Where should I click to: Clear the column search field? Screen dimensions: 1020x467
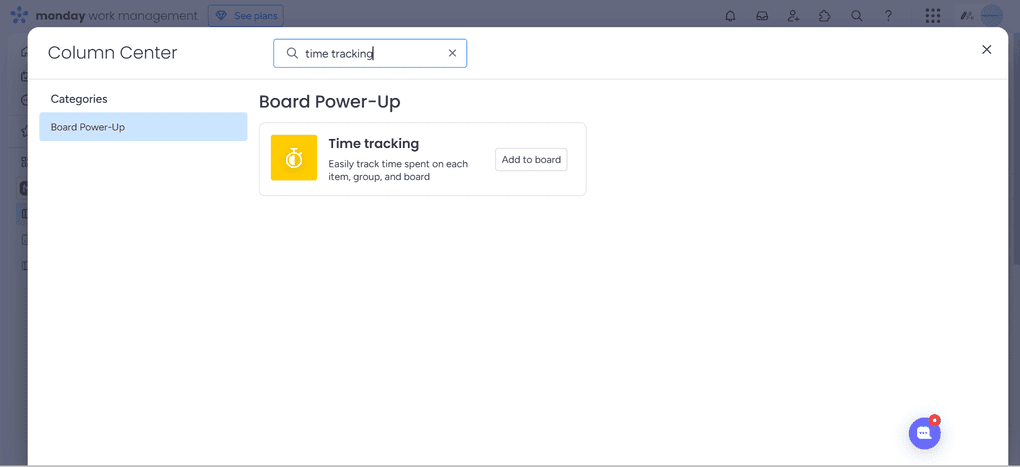452,53
